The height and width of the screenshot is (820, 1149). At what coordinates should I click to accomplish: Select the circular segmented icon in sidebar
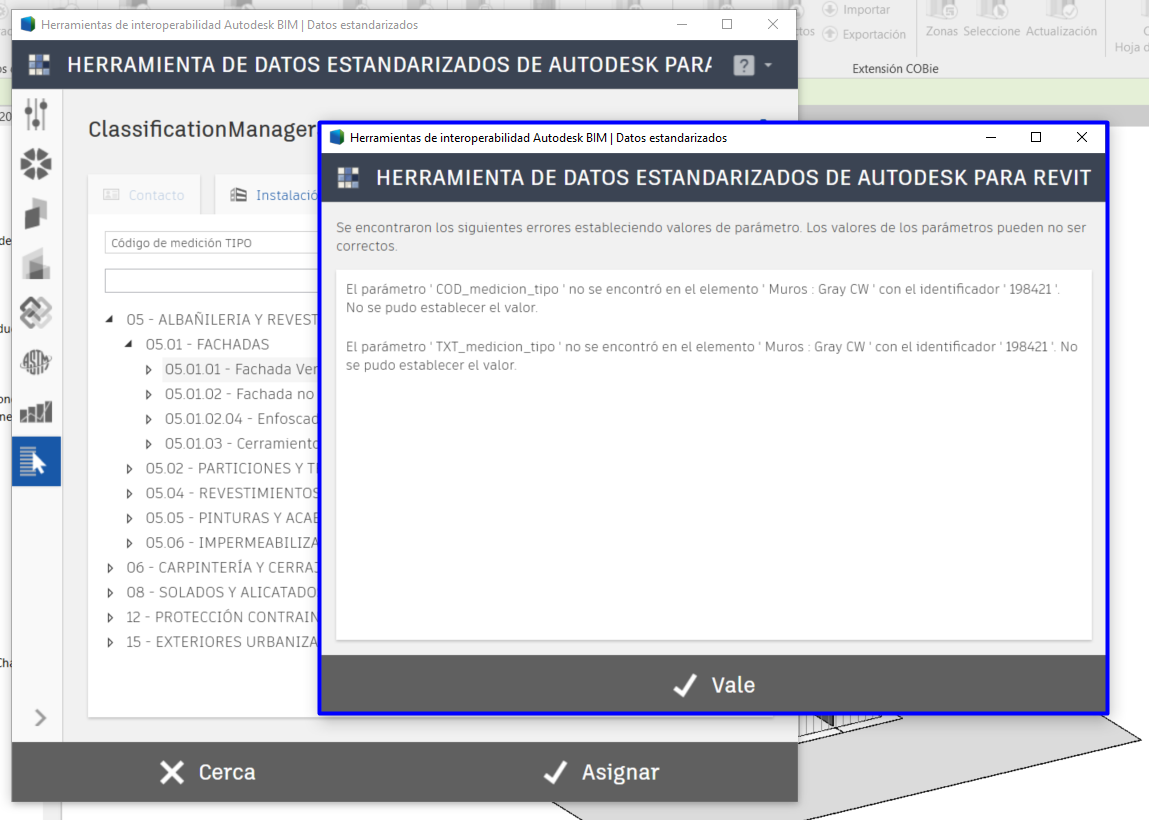(36, 163)
